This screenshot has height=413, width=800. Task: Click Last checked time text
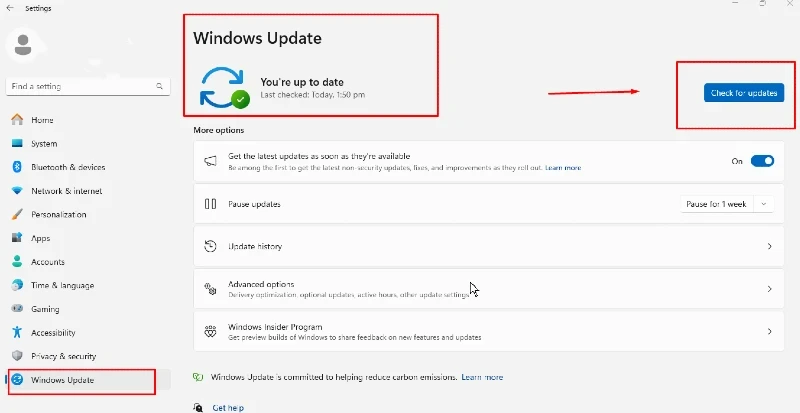click(312, 95)
